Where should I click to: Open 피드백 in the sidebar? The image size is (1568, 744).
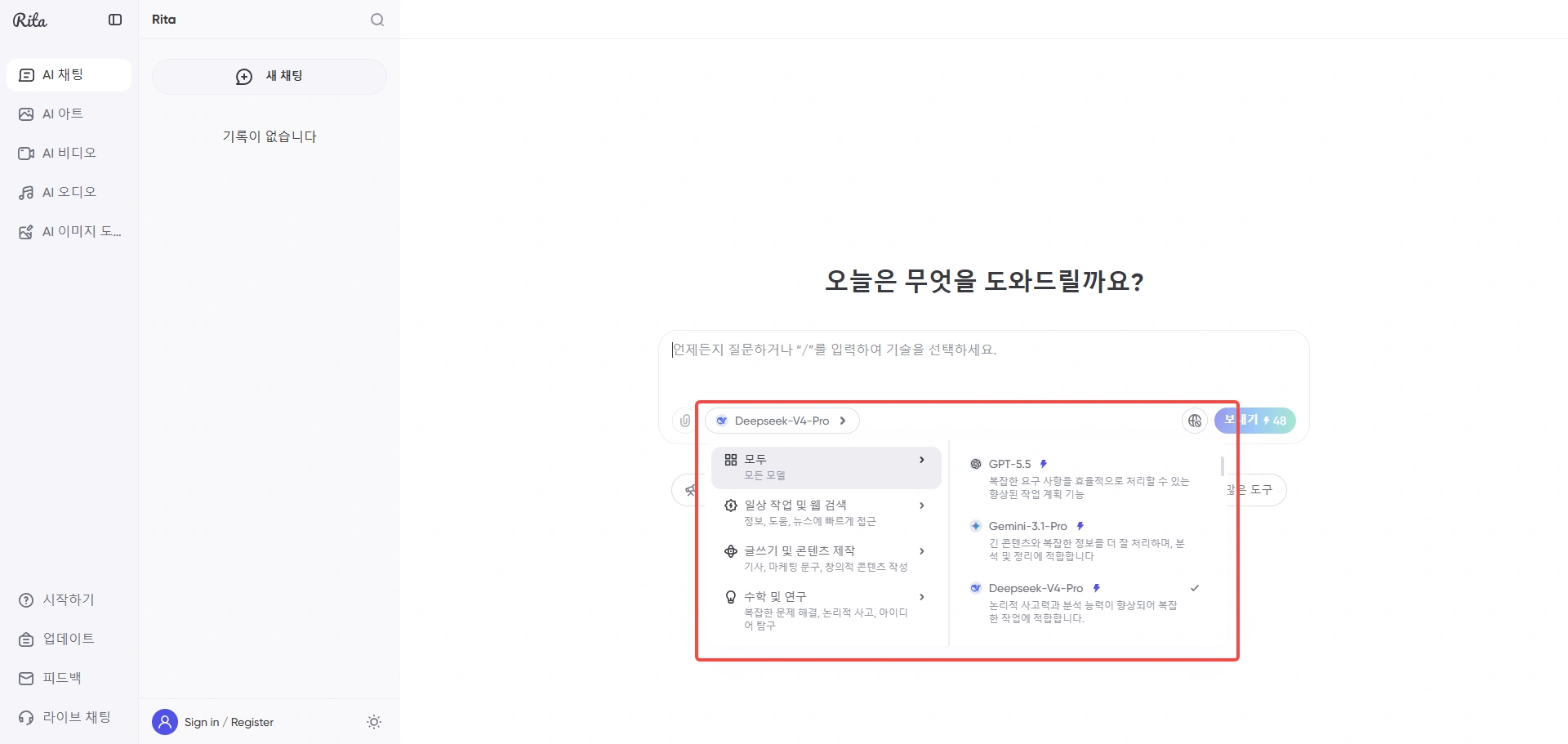click(69, 679)
